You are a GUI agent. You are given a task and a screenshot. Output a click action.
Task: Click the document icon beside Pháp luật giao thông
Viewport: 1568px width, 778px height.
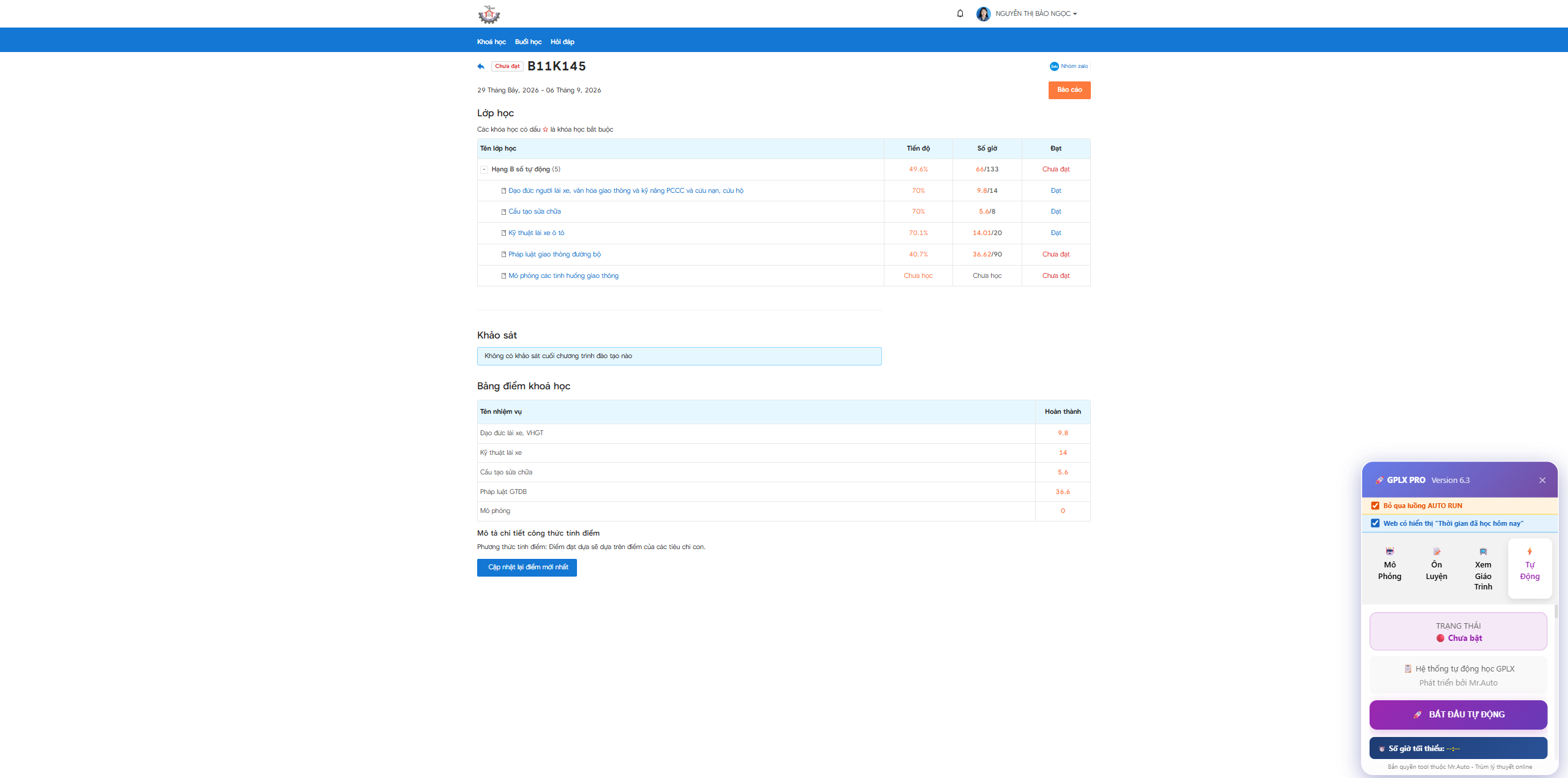point(503,255)
